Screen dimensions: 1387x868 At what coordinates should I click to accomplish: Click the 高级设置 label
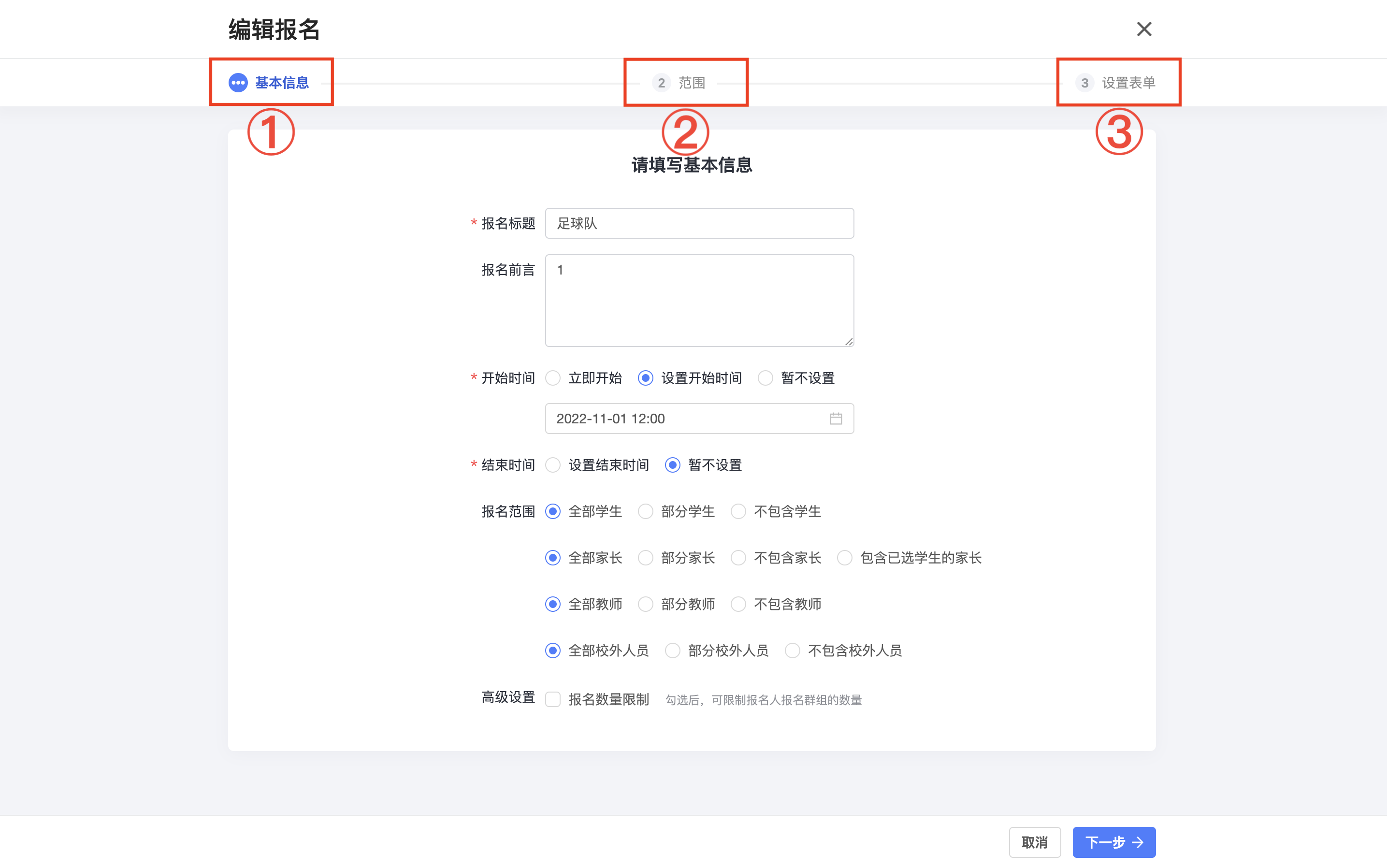pos(508,697)
